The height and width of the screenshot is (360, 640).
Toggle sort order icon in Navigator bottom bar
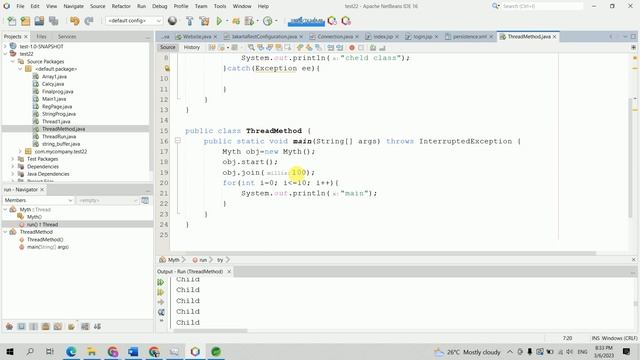[x=98, y=327]
